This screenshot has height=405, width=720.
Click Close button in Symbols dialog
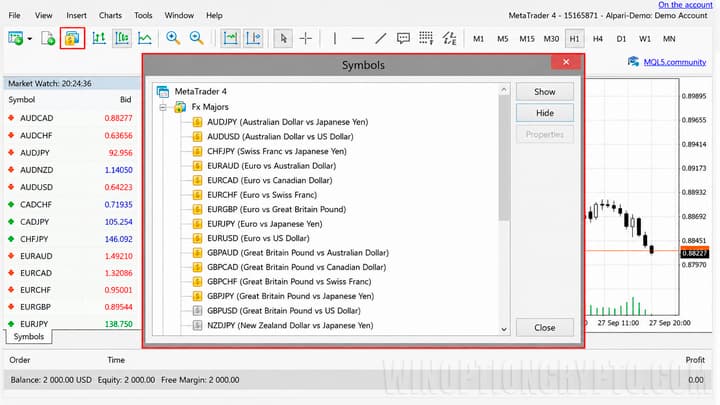click(x=545, y=328)
